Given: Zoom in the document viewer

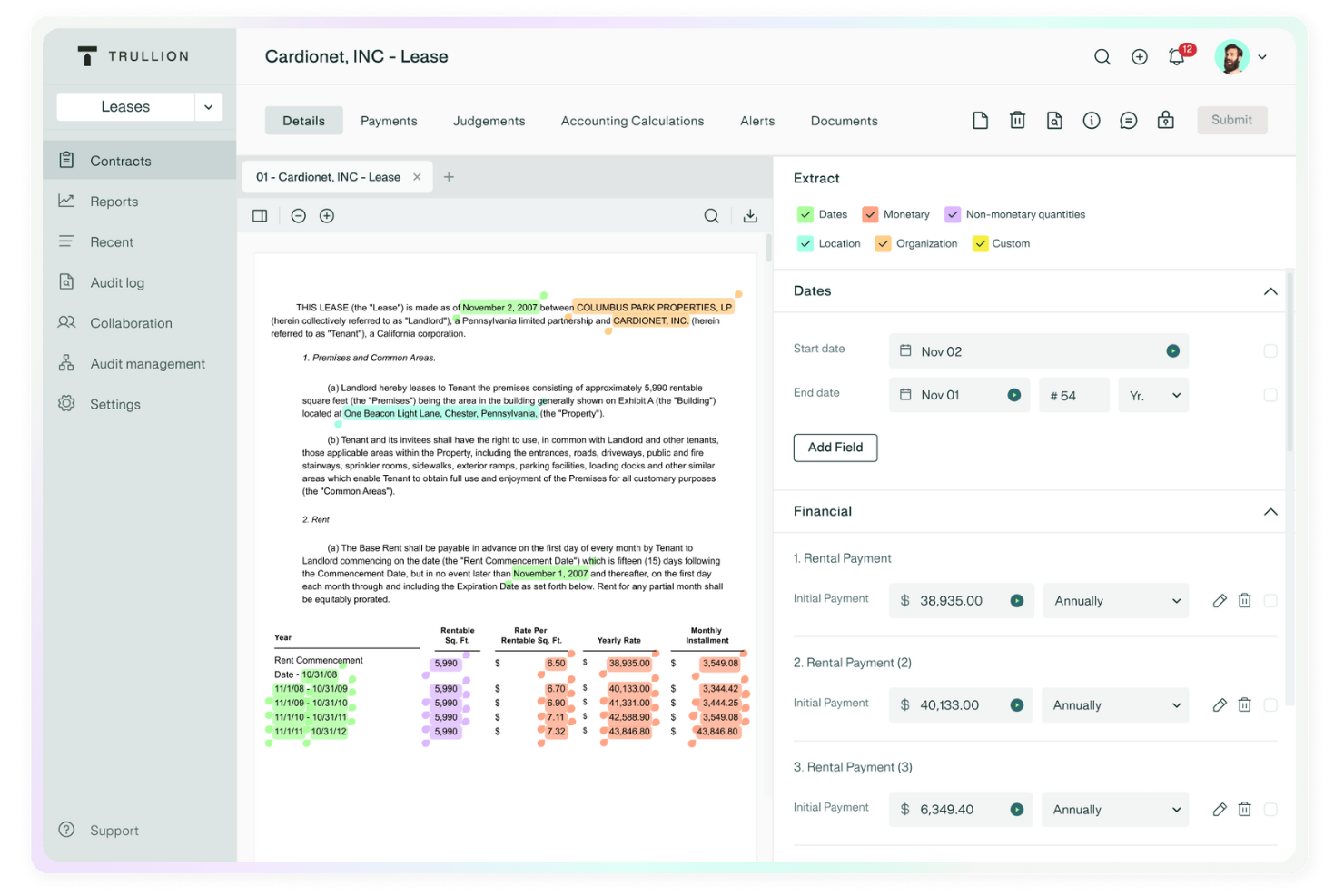Looking at the screenshot, I should (327, 216).
